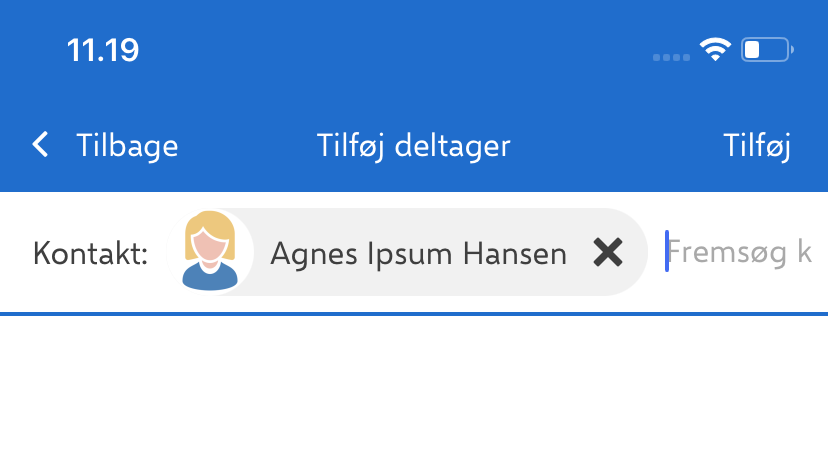Click the empty white area below contact row
828x461 pixels.
point(414,390)
